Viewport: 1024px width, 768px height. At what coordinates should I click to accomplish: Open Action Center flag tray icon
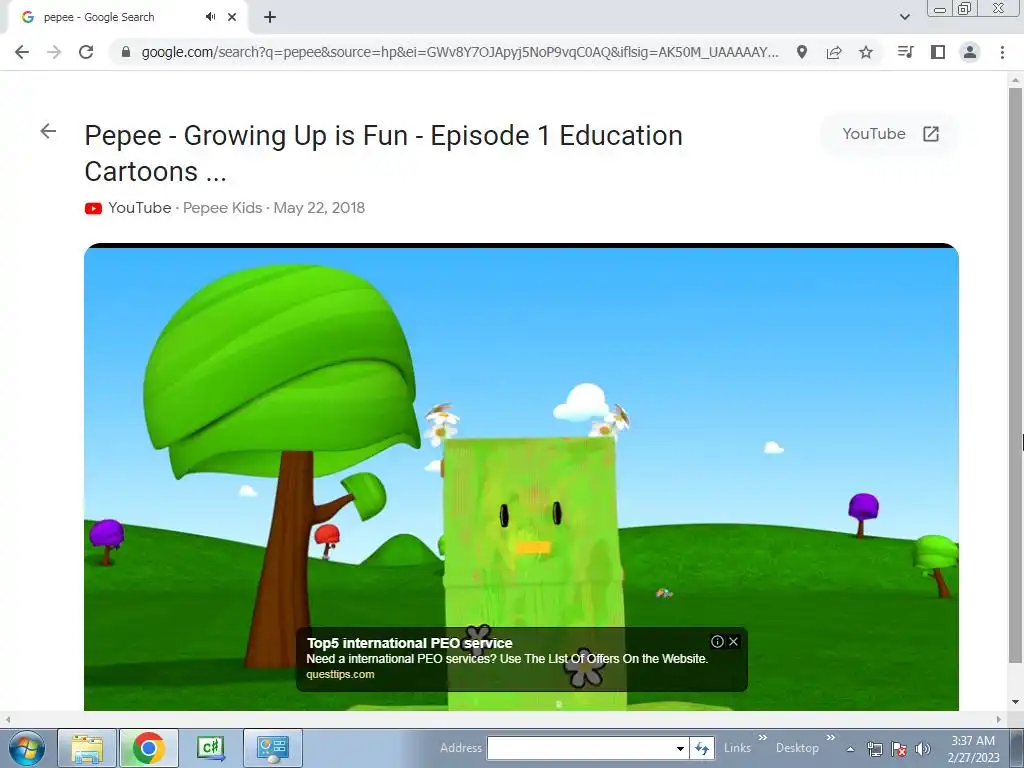(899, 749)
